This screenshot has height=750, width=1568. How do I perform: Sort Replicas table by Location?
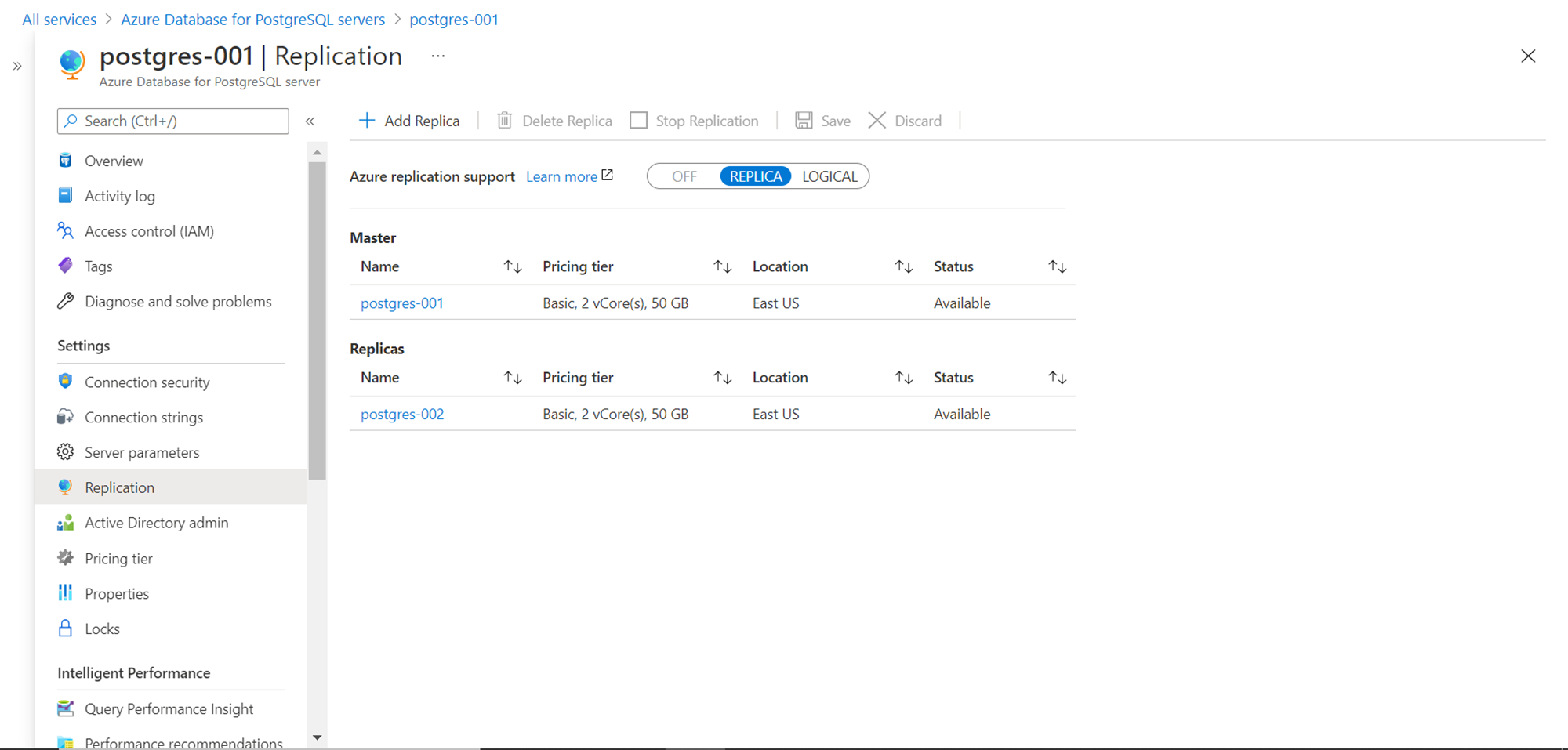904,378
